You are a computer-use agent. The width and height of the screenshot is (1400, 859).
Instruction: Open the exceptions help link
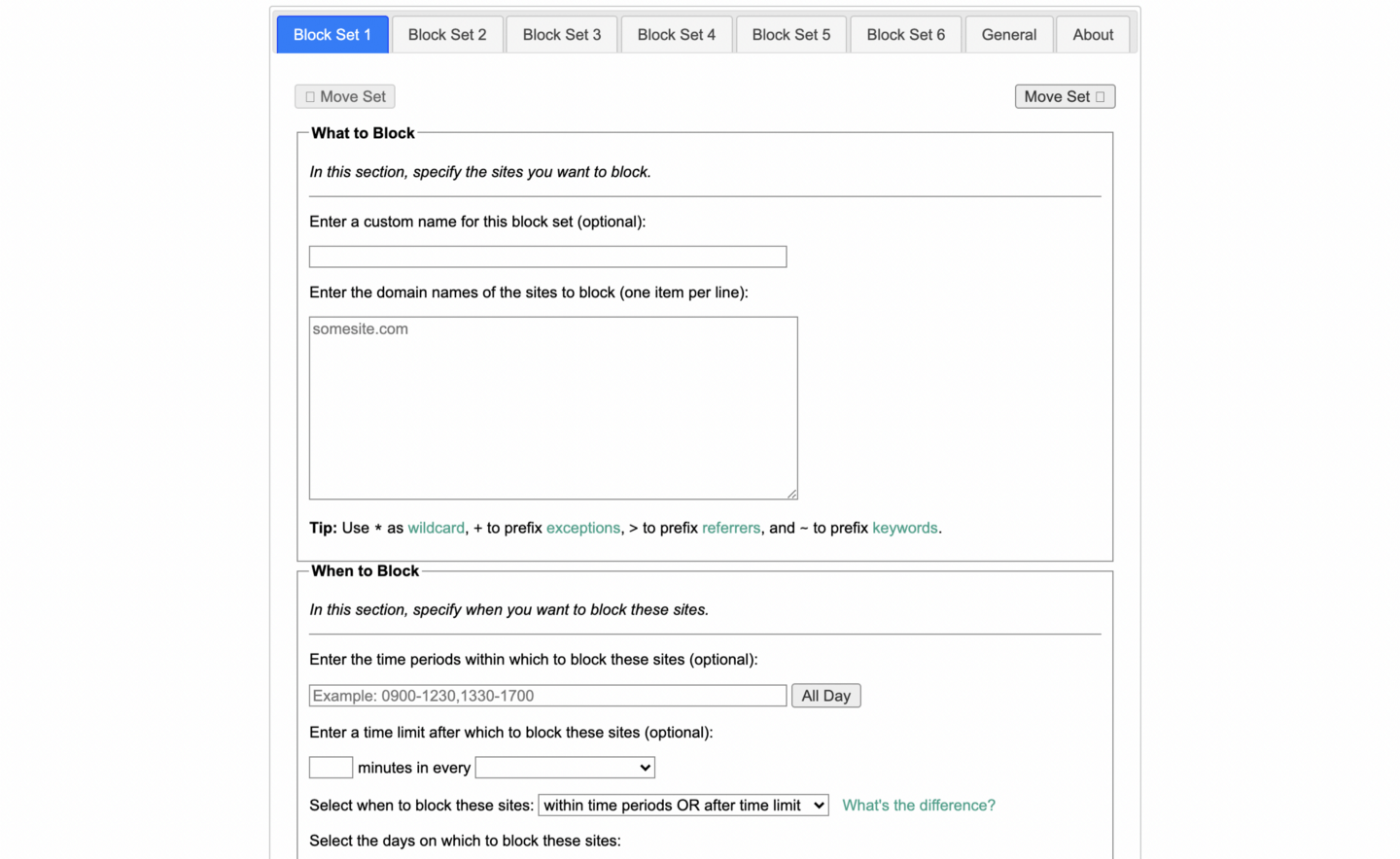pyautogui.click(x=583, y=528)
